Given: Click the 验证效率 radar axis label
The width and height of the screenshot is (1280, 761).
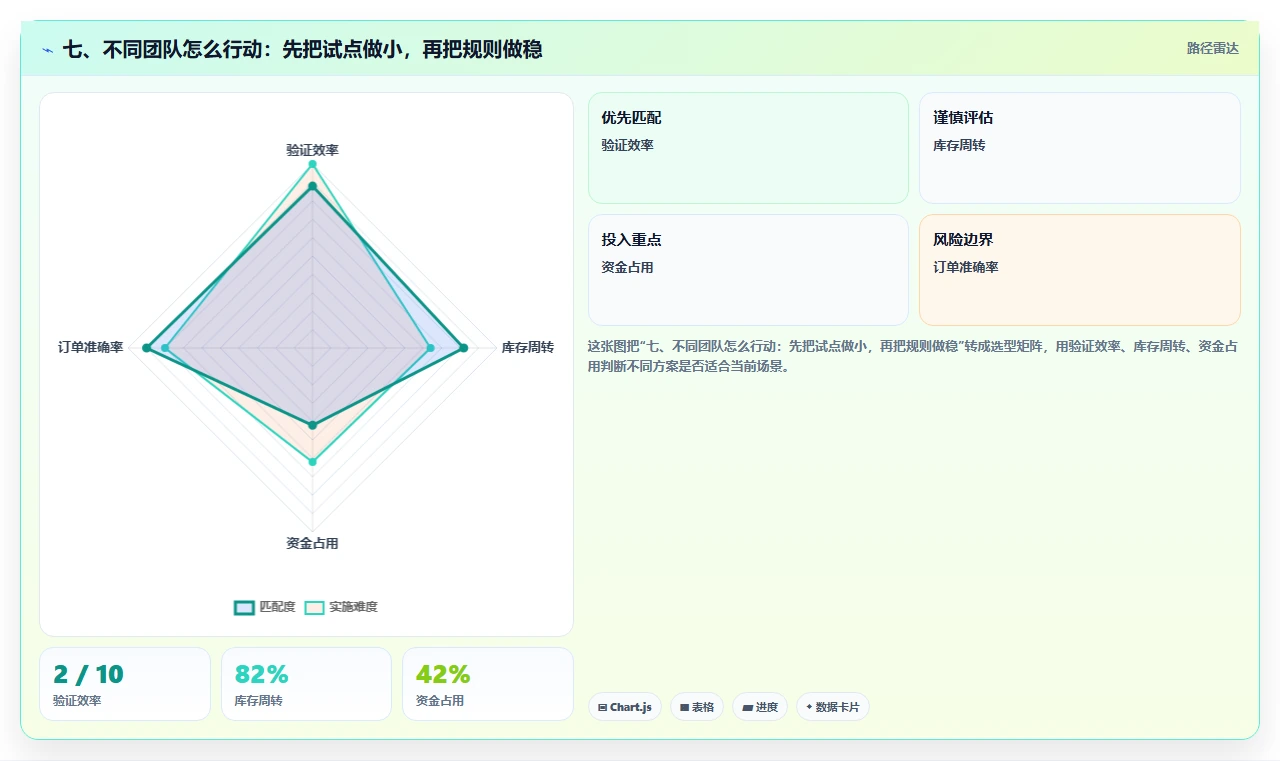Looking at the screenshot, I should click(x=312, y=150).
